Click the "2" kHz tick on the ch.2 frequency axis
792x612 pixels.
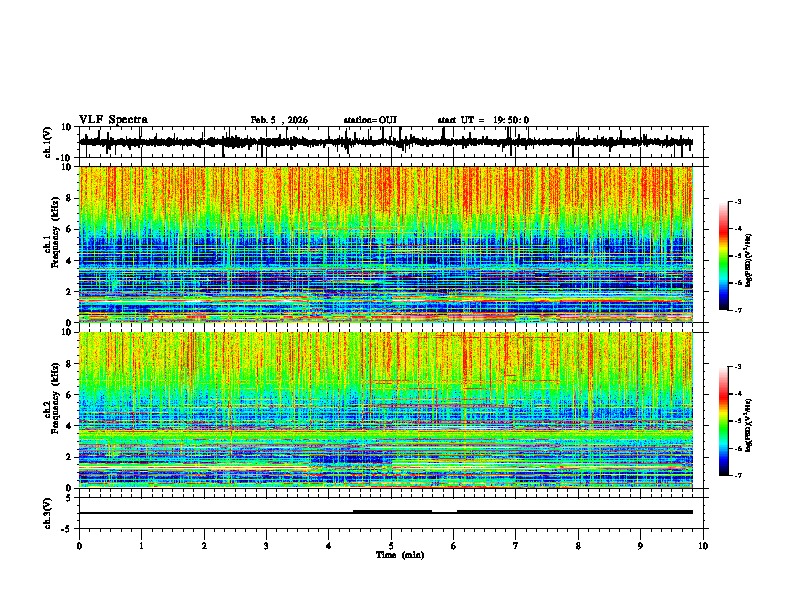[69, 457]
